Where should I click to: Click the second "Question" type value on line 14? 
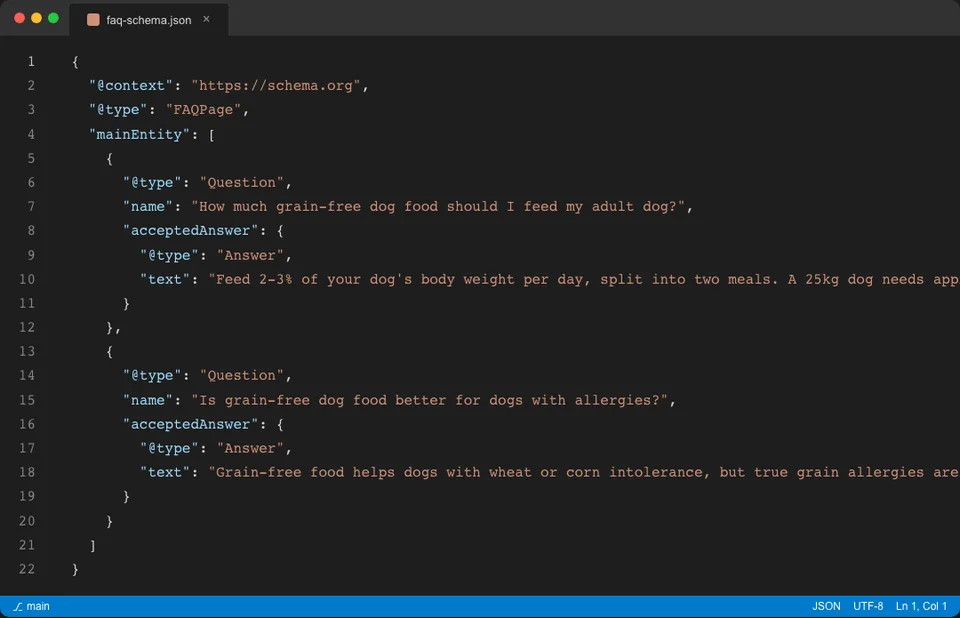(243, 375)
